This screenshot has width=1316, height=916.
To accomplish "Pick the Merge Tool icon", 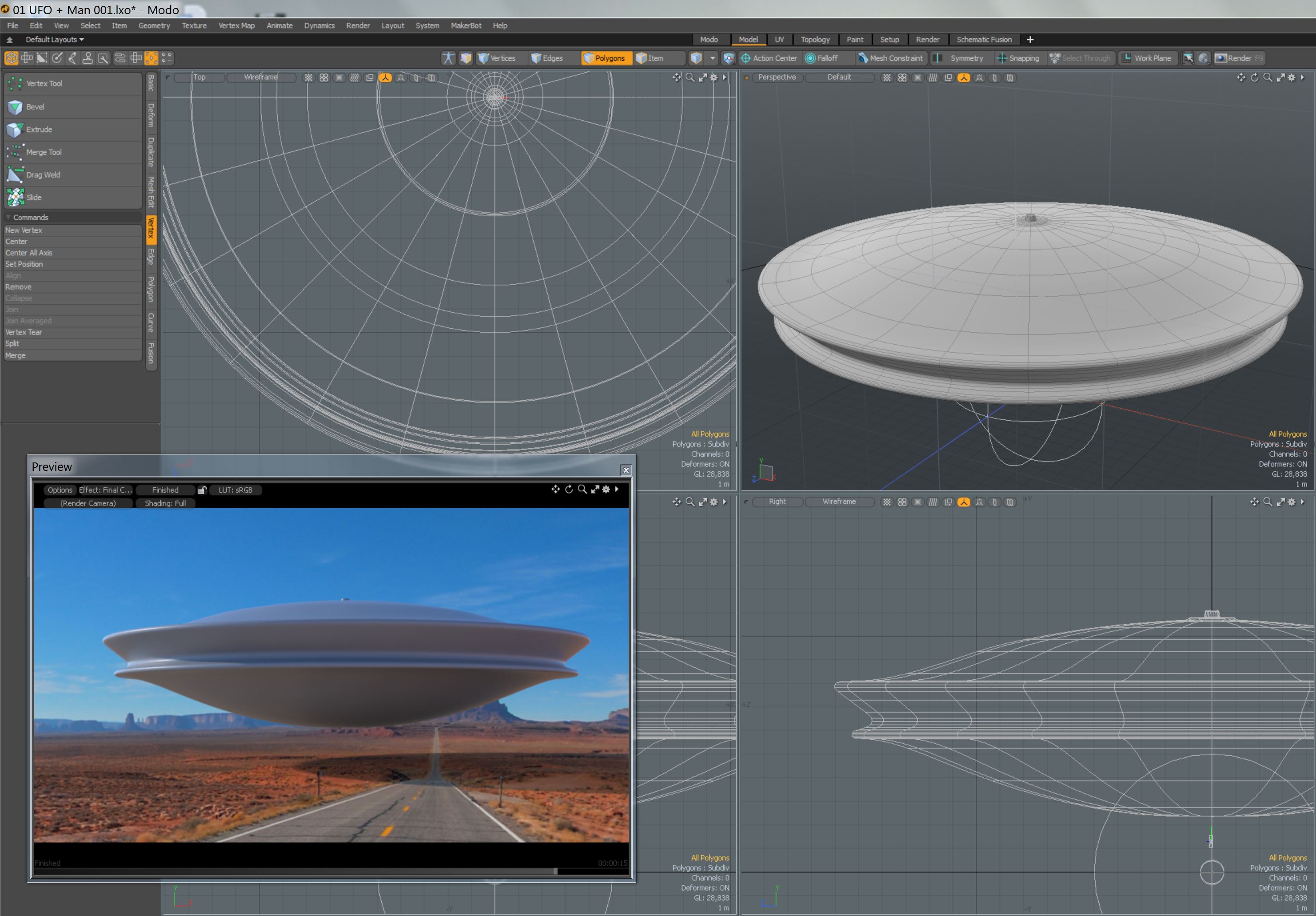I will pyautogui.click(x=15, y=152).
